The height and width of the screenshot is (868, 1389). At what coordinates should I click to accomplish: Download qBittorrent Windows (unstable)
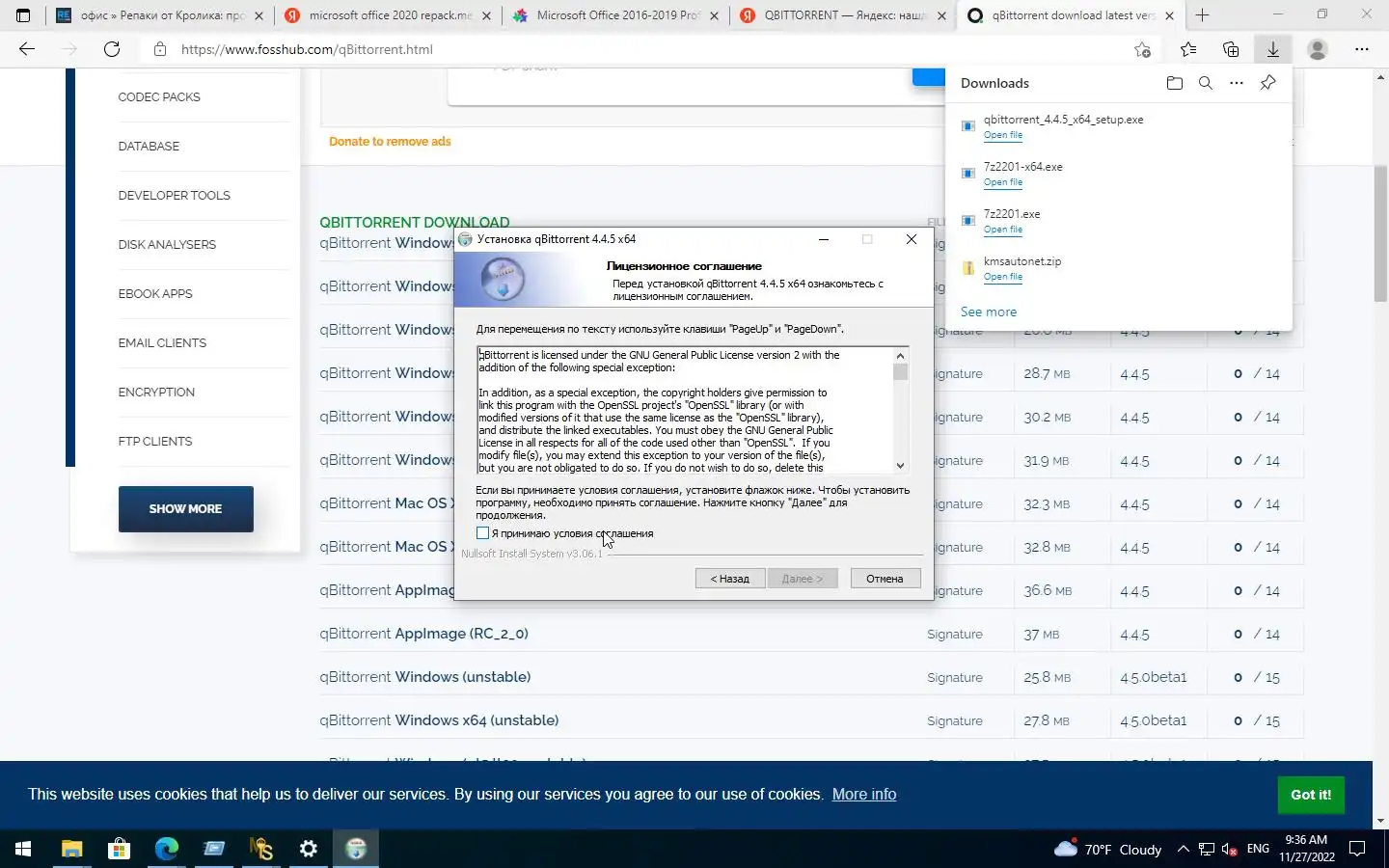425,677
